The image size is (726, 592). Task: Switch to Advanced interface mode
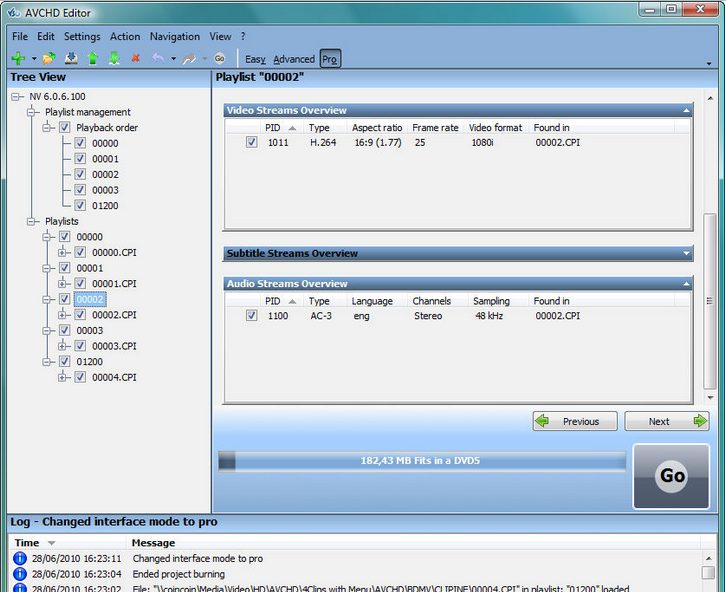click(293, 59)
